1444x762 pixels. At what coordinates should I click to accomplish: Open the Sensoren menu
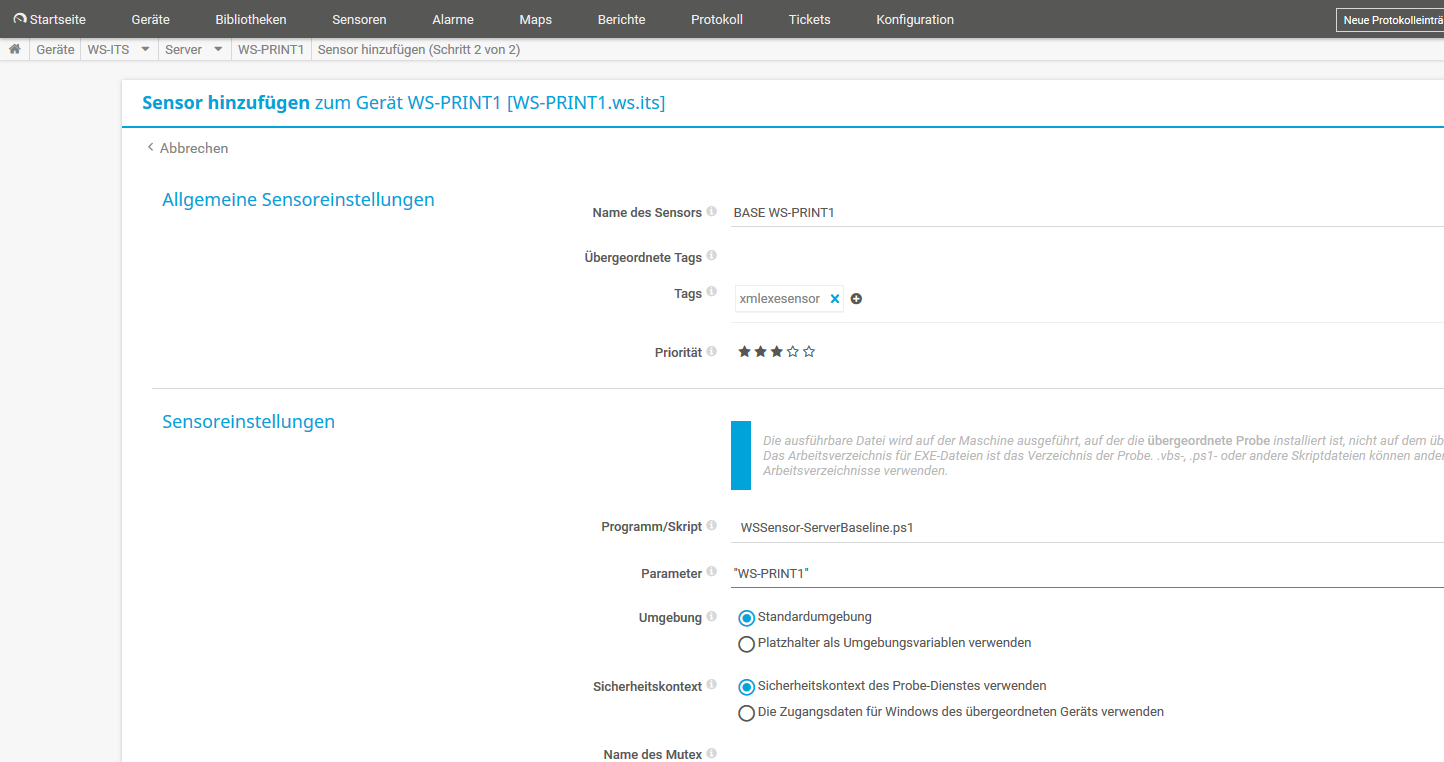[359, 19]
